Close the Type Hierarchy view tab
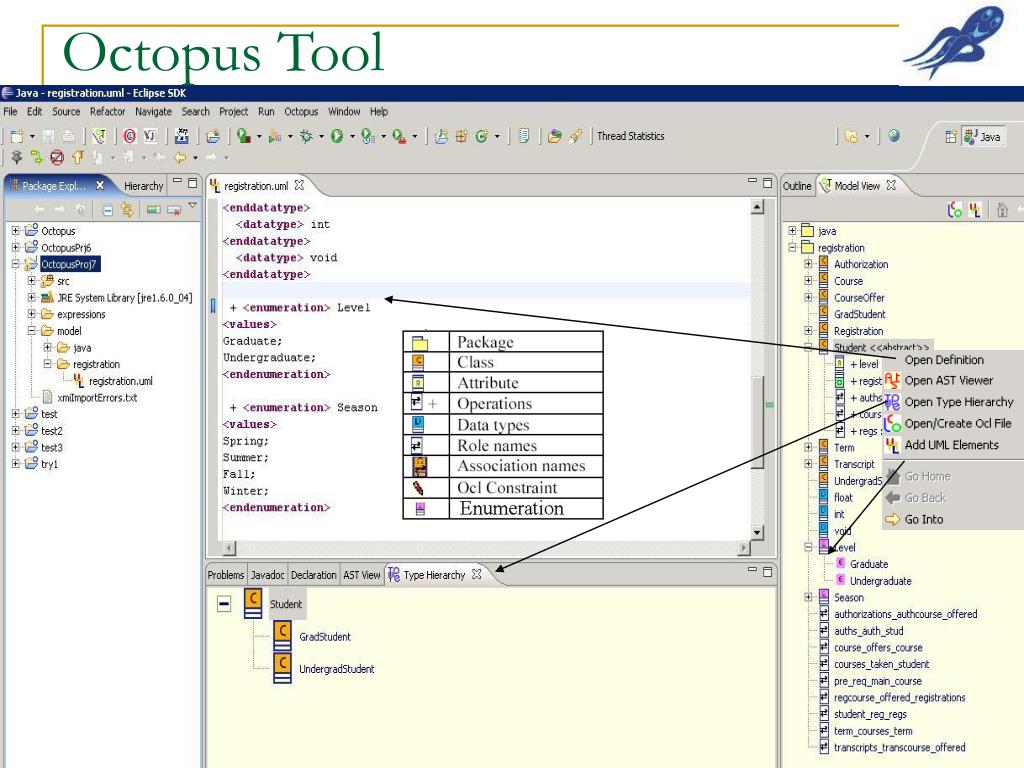This screenshot has height=768, width=1024. tap(477, 574)
